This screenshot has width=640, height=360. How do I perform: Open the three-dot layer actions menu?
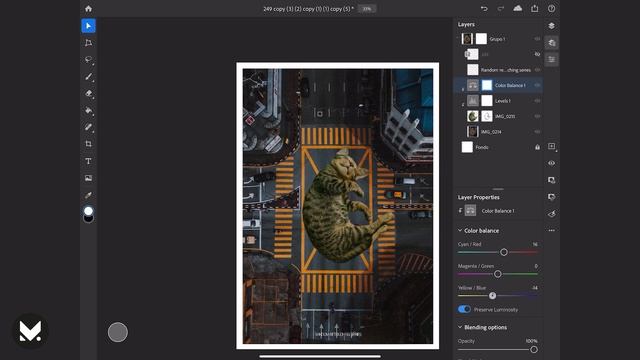click(x=551, y=230)
